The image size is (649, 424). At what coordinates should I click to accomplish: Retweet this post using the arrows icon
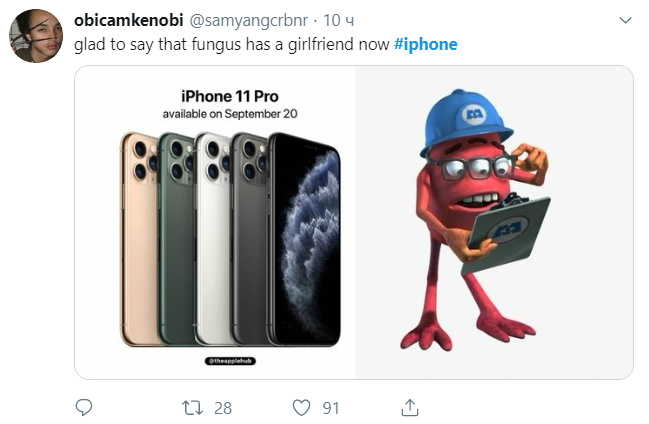point(189,407)
